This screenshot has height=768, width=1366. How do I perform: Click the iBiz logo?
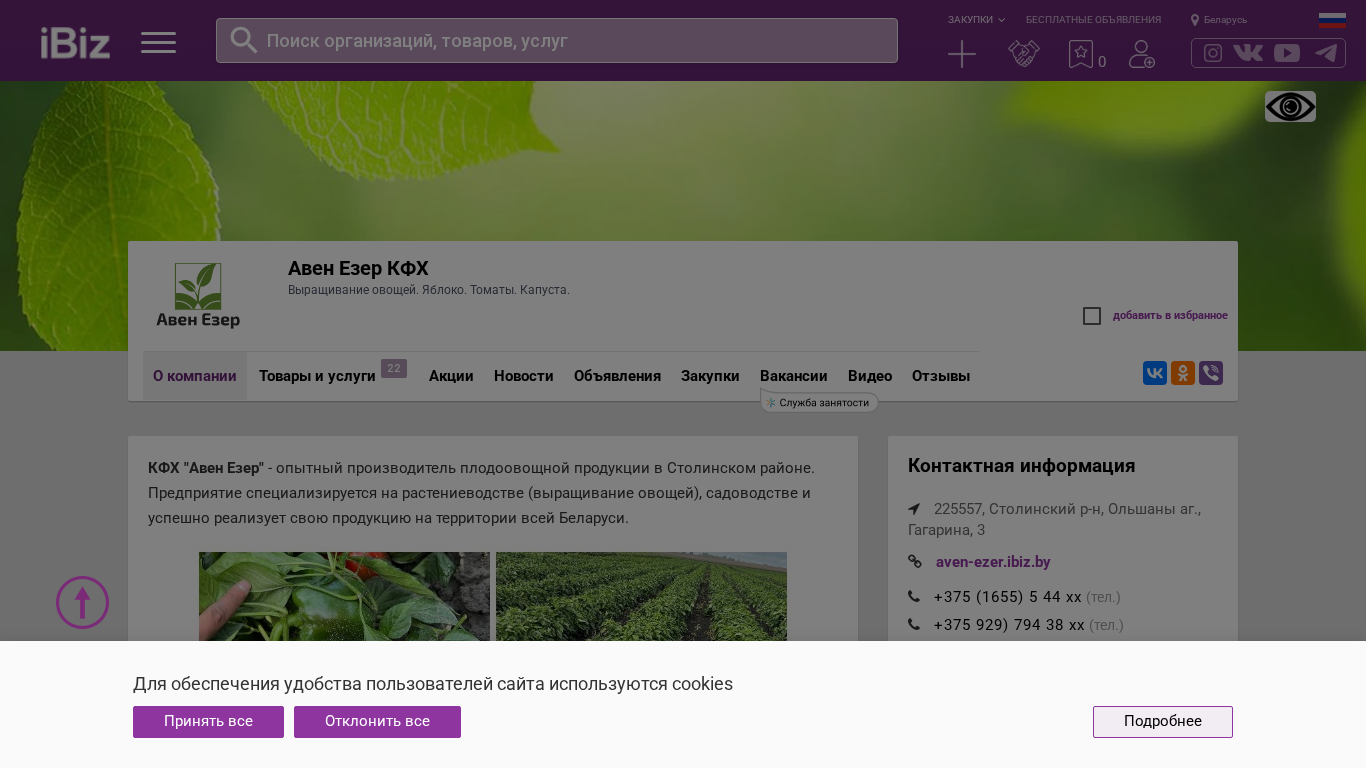[75, 42]
